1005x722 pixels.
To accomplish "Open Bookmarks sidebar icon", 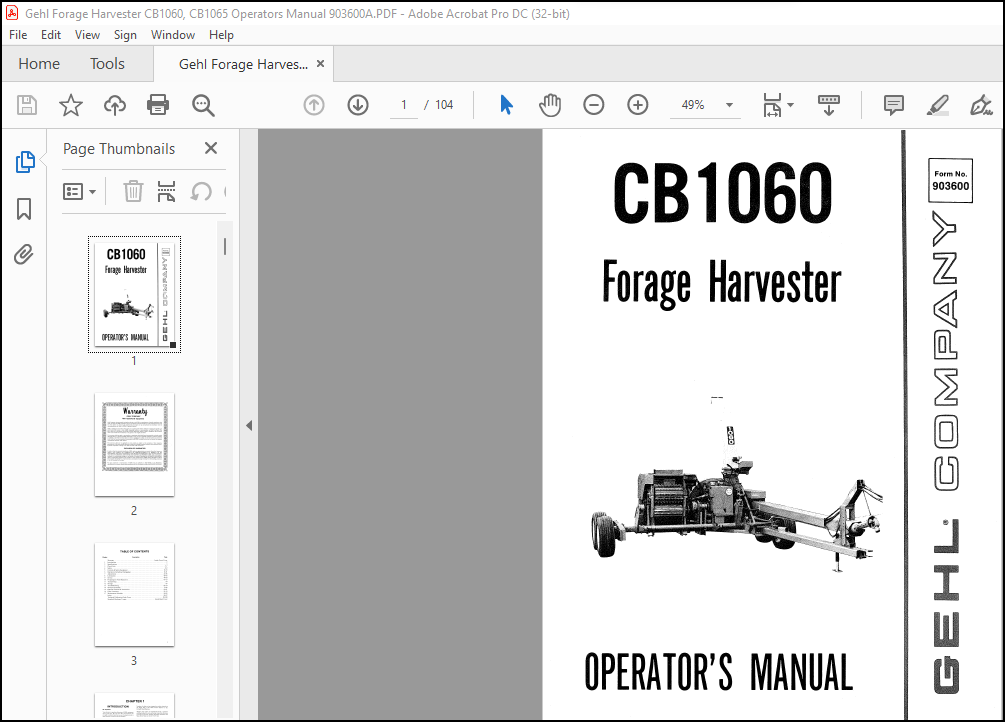I will click(x=24, y=208).
